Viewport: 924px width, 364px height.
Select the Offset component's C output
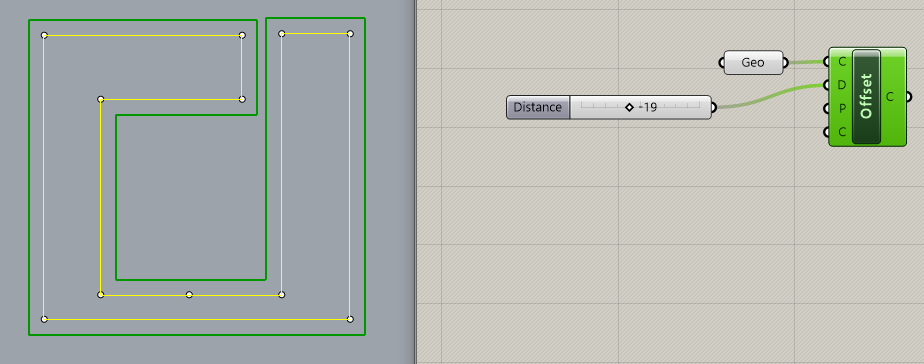click(x=889, y=97)
